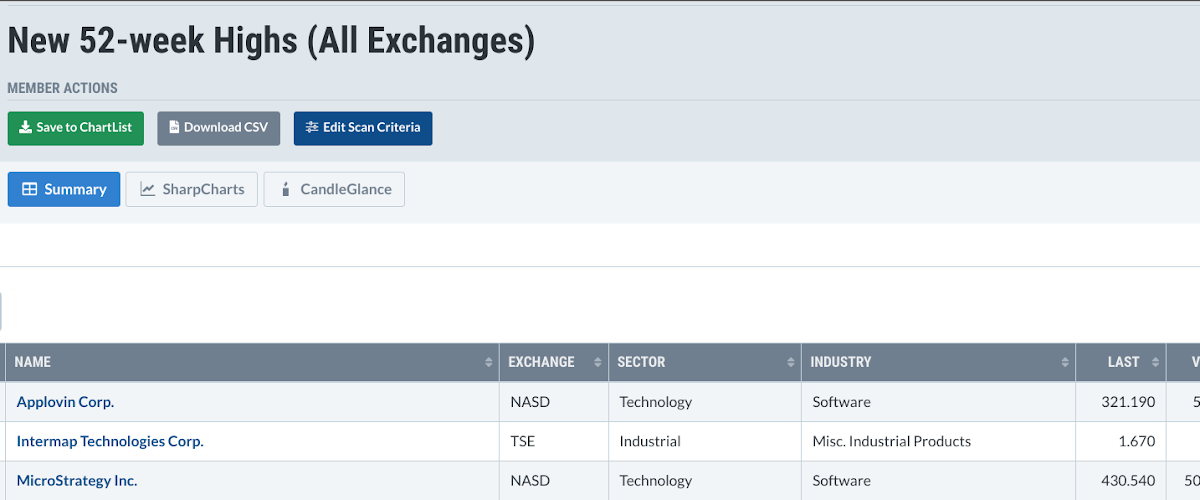Click the sort arrows icon in LAST header
The height and width of the screenshot is (500, 1200).
tap(1156, 362)
